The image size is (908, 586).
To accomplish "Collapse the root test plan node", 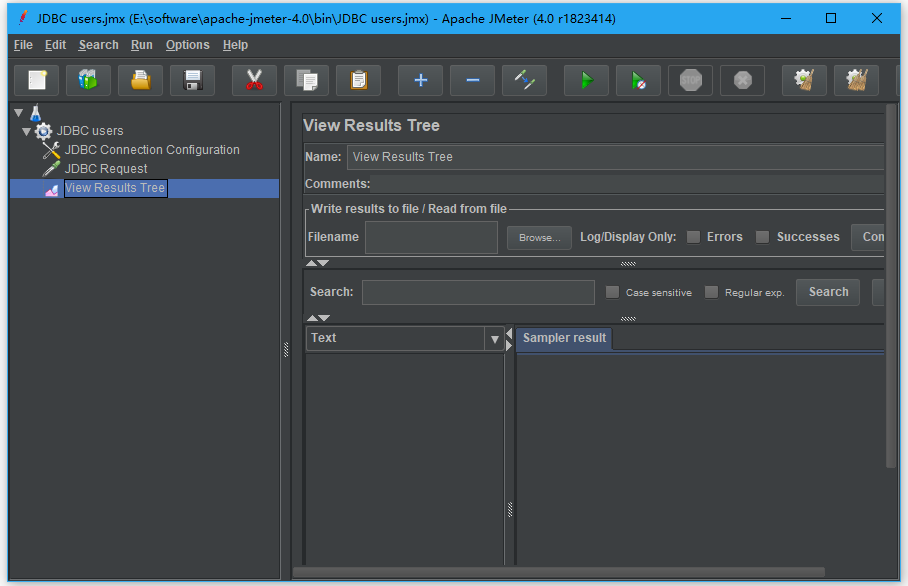I will pyautogui.click(x=17, y=112).
